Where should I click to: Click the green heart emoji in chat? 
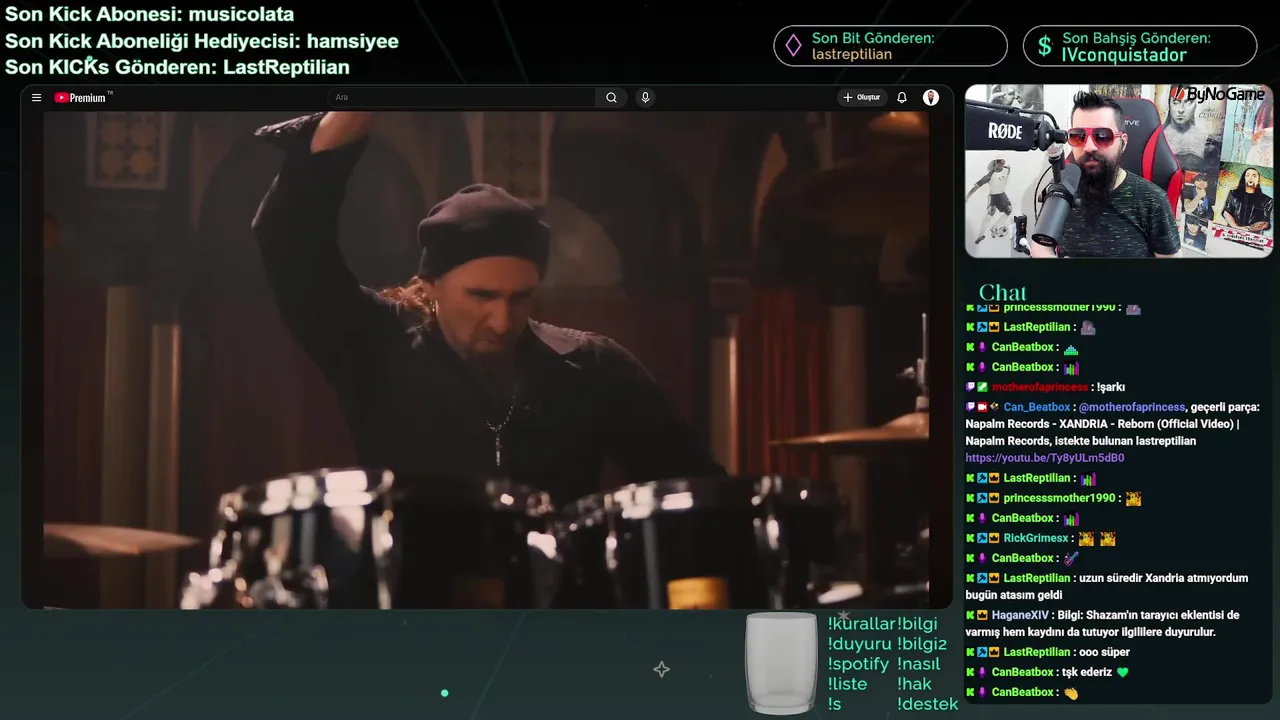click(x=1122, y=672)
